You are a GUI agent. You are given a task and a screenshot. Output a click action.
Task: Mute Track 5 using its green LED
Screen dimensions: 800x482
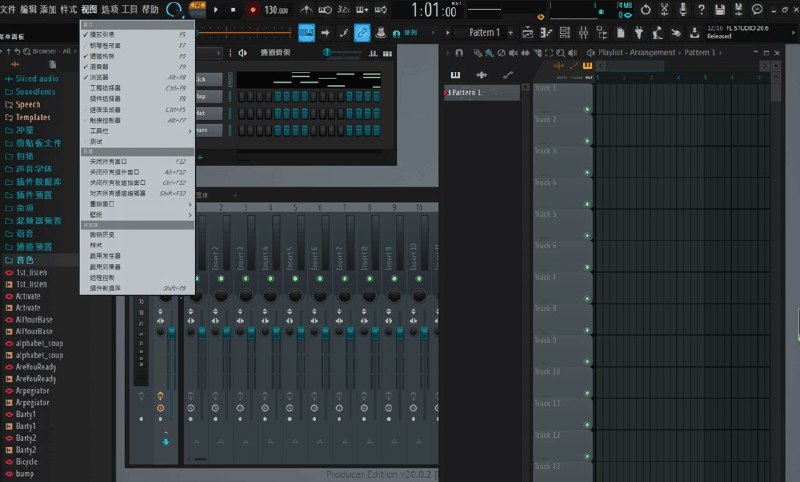click(587, 236)
